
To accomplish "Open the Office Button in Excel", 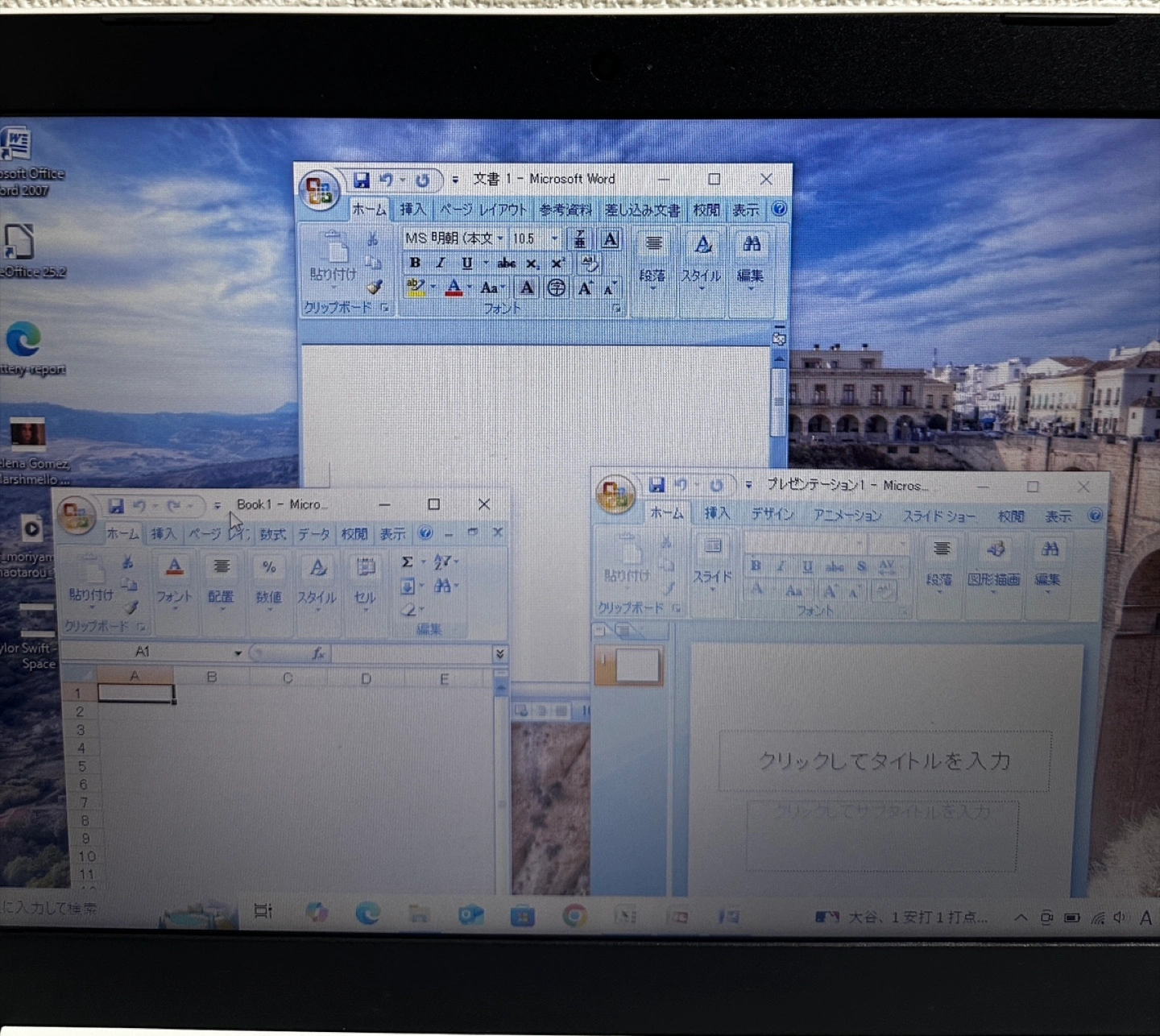I will pos(77,515).
